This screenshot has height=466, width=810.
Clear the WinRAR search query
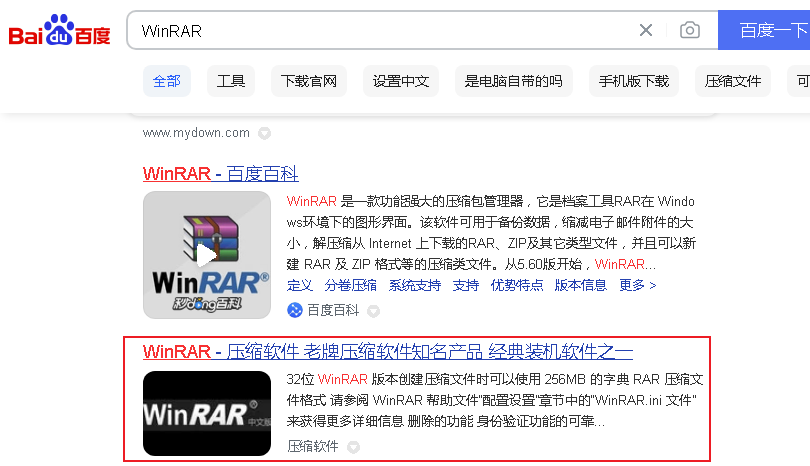(x=646, y=30)
